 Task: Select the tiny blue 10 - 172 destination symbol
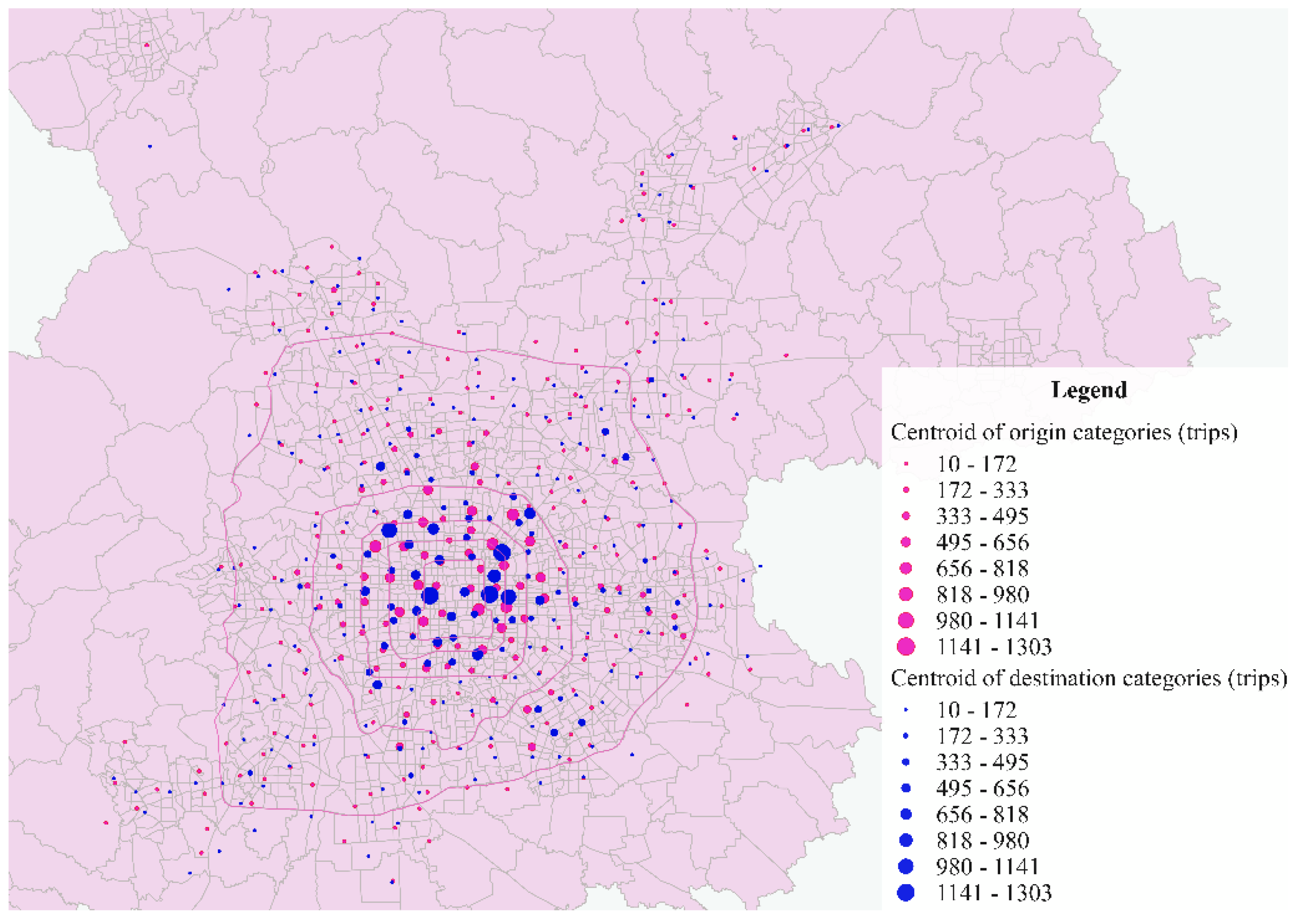click(906, 710)
